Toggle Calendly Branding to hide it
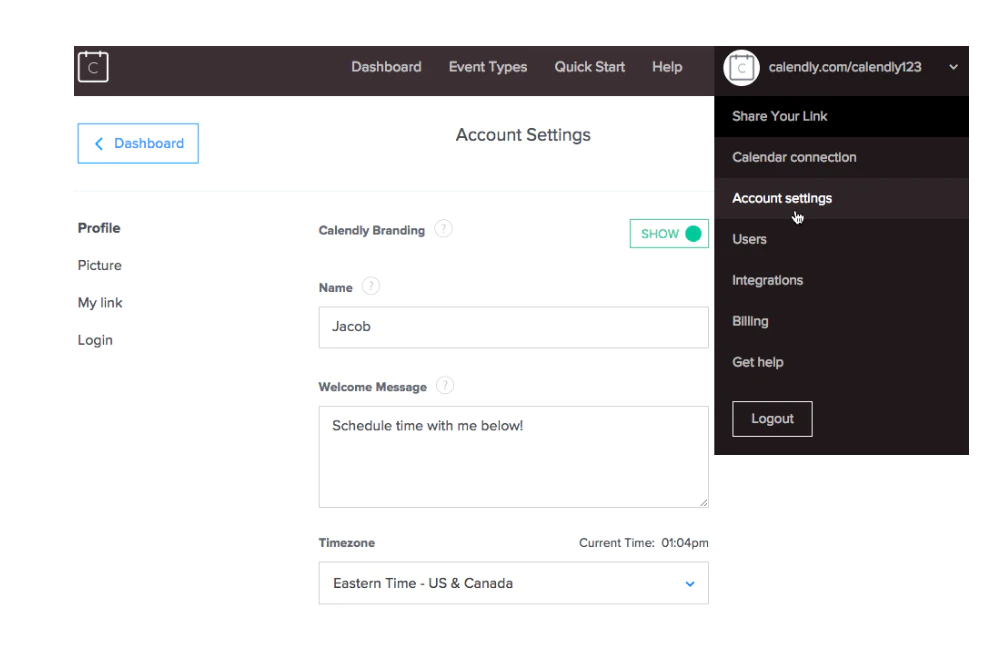The height and width of the screenshot is (663, 997). point(668,233)
